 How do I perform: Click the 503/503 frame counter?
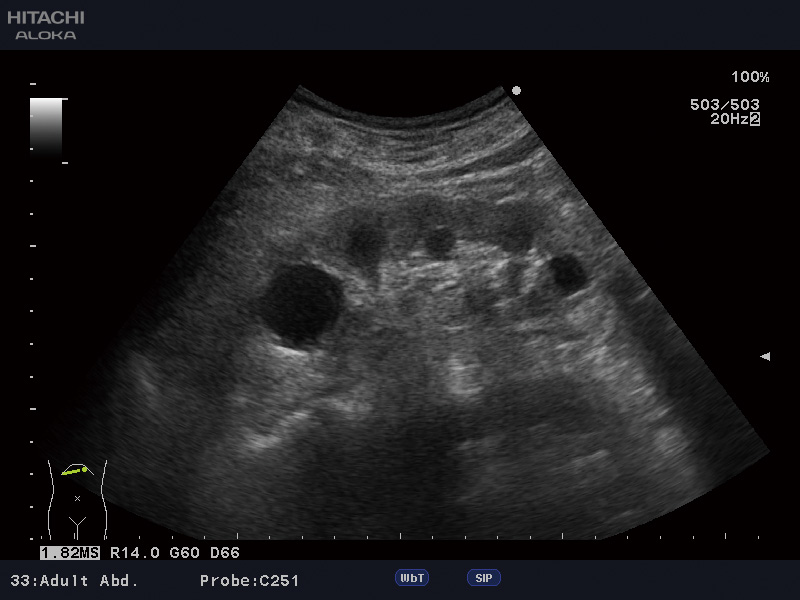pos(724,105)
